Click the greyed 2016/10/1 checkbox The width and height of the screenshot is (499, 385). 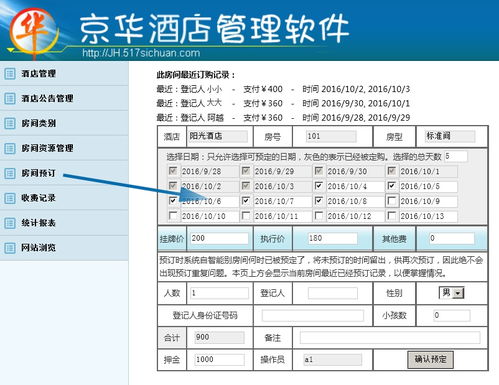point(392,171)
